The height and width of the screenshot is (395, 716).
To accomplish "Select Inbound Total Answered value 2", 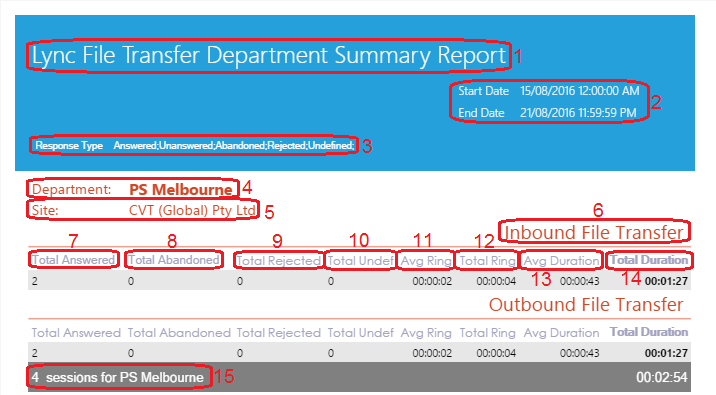I will click(x=35, y=281).
